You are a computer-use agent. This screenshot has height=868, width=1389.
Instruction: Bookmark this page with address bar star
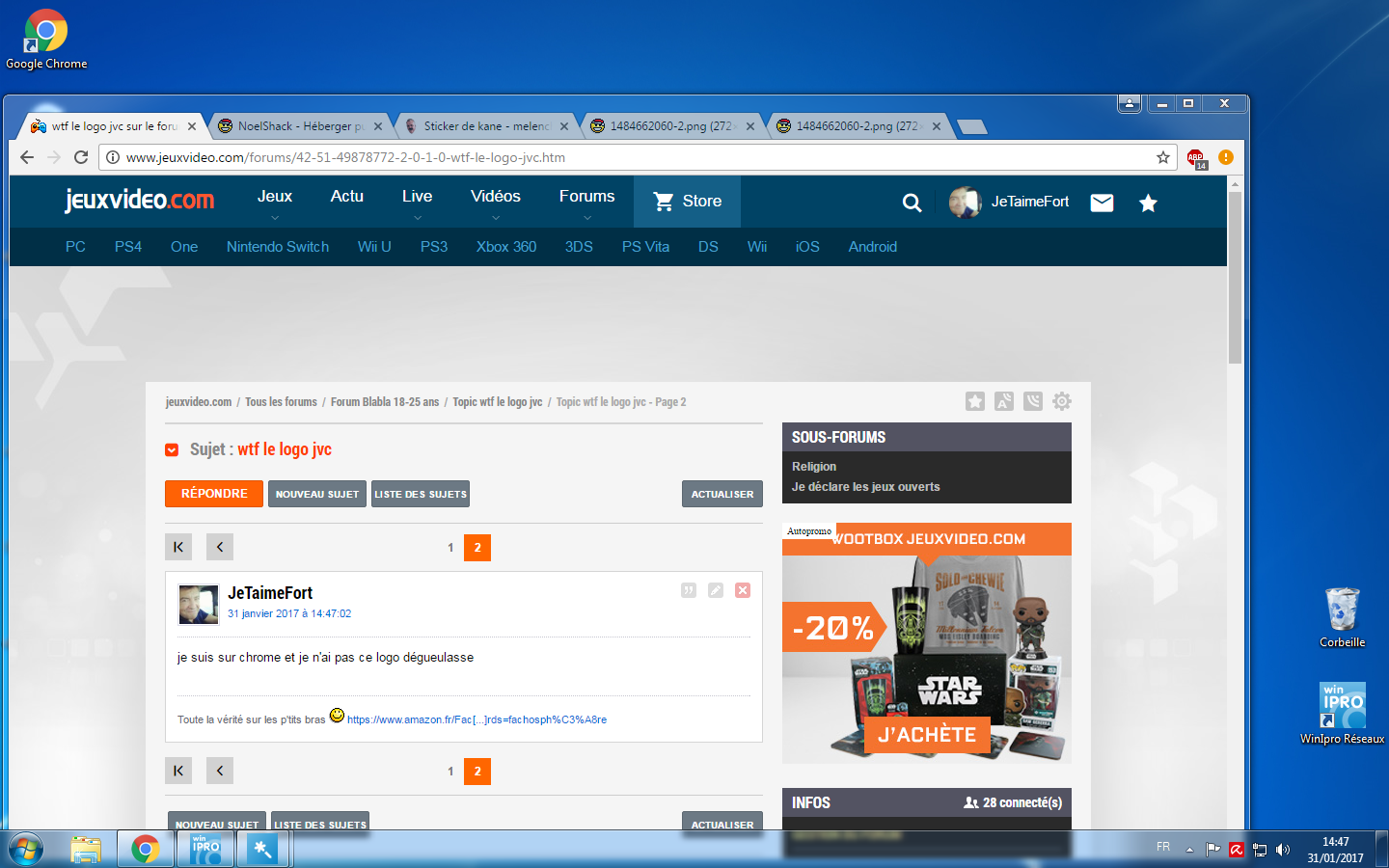point(1163,157)
